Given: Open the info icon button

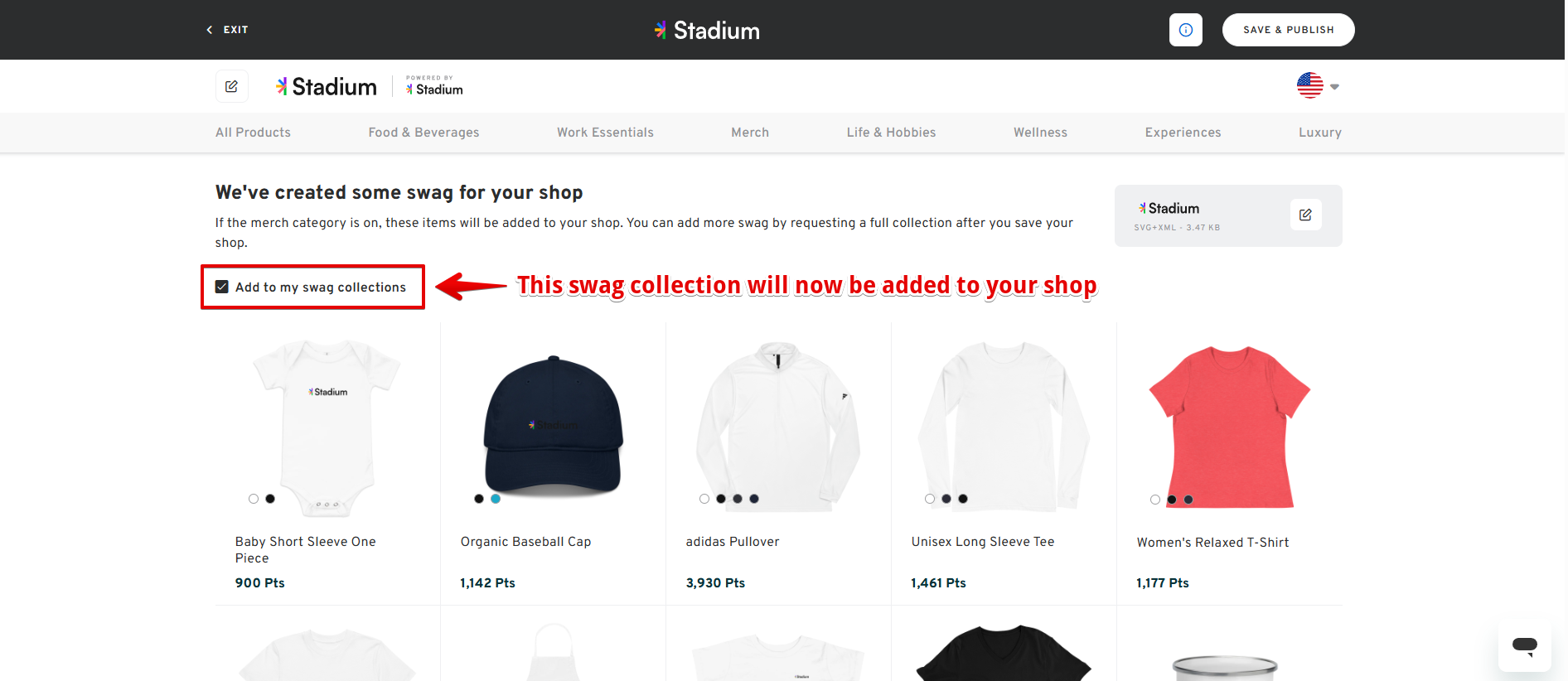Looking at the screenshot, I should [1185, 30].
